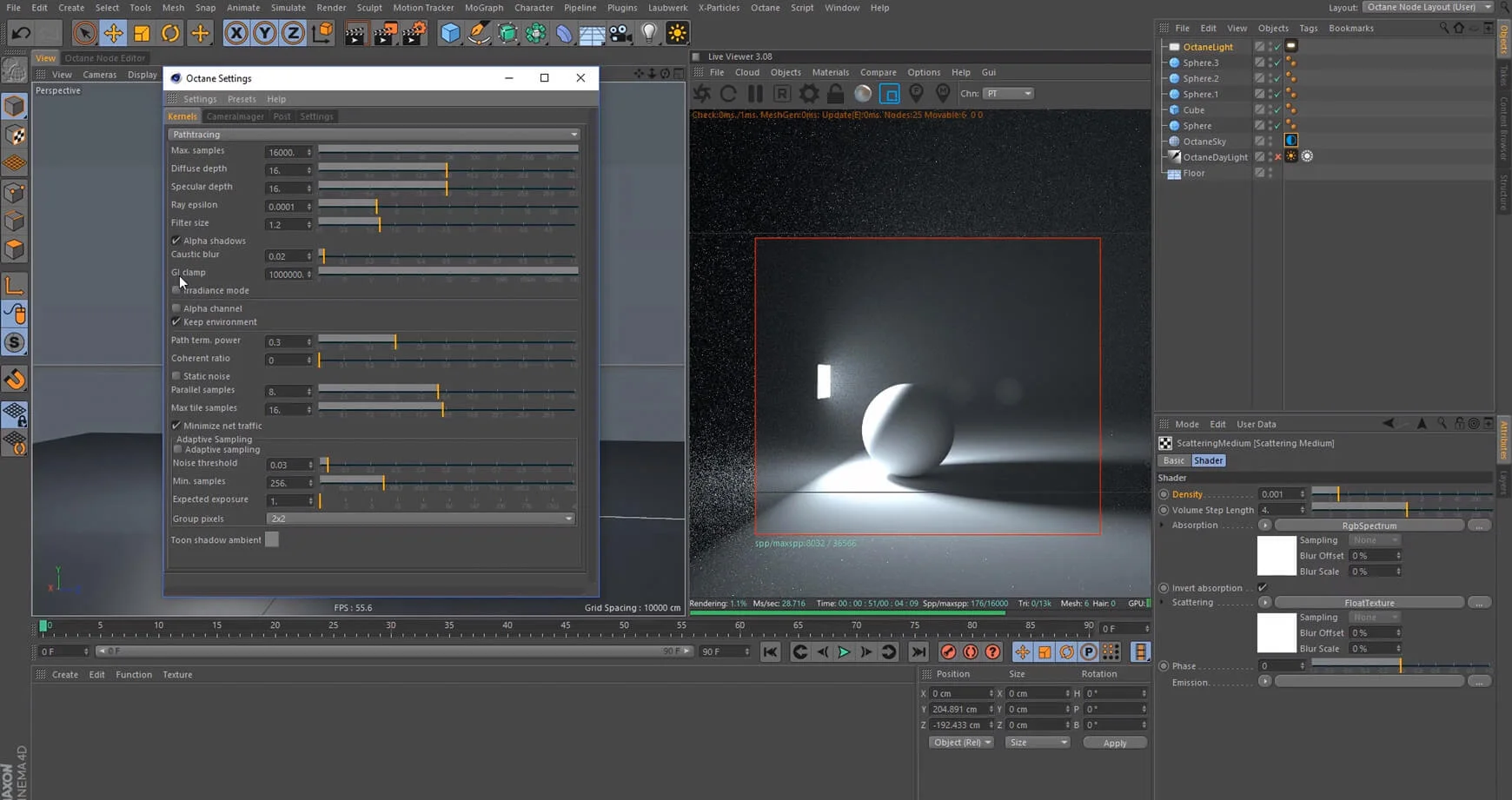The height and width of the screenshot is (800, 1512).
Task: Click Toon shadow ambient color swatch
Action: point(272,539)
